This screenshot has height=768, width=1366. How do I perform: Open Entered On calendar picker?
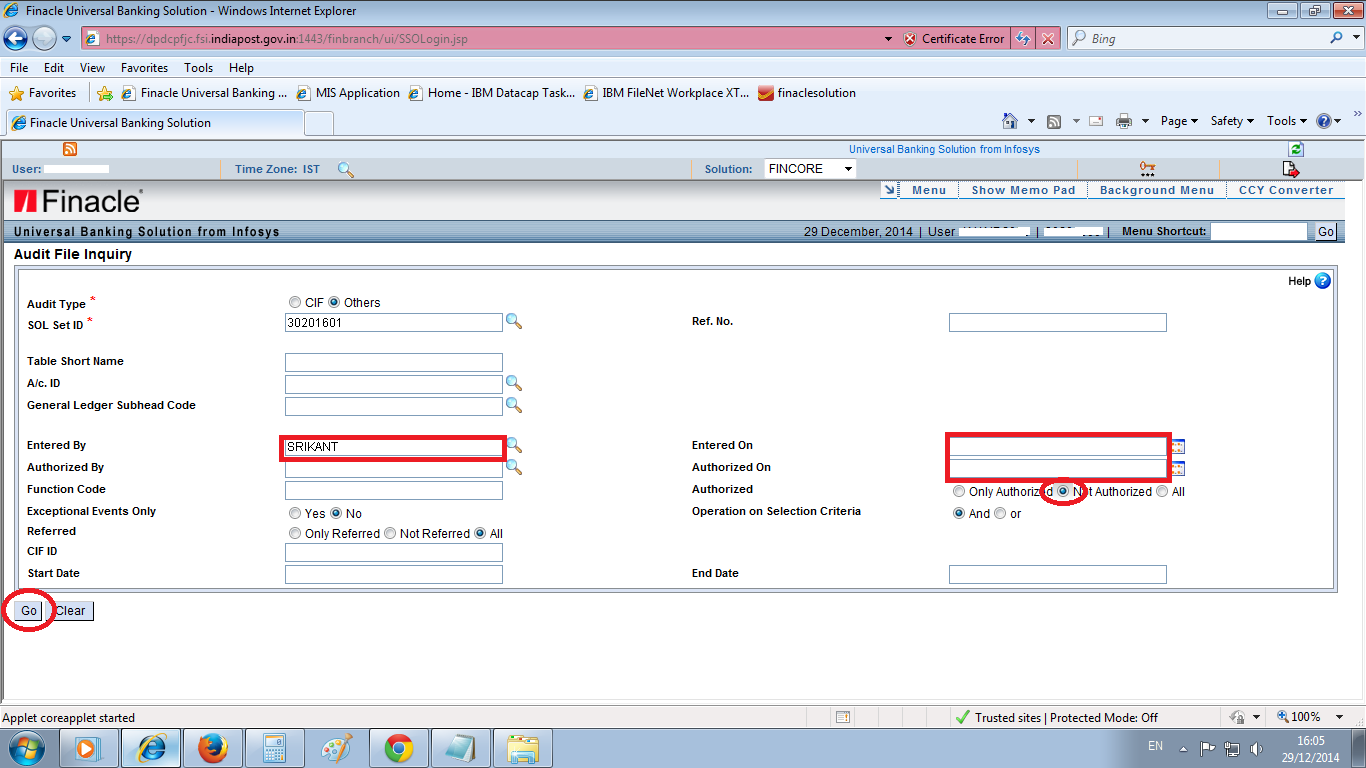pos(1178,446)
